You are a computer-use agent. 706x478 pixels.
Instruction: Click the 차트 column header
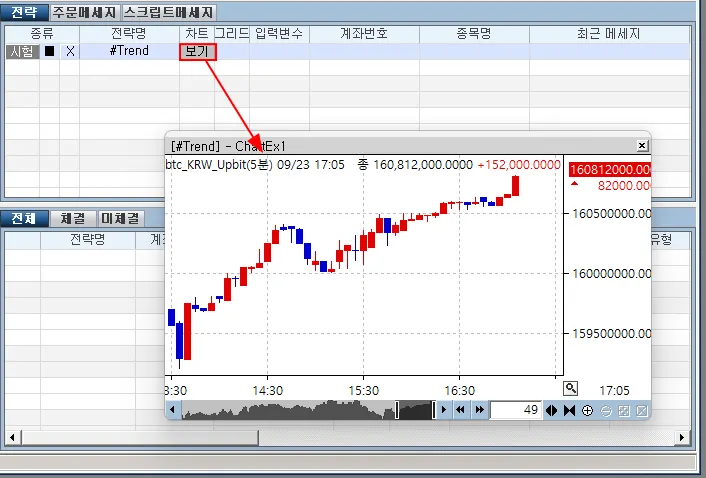(197, 34)
